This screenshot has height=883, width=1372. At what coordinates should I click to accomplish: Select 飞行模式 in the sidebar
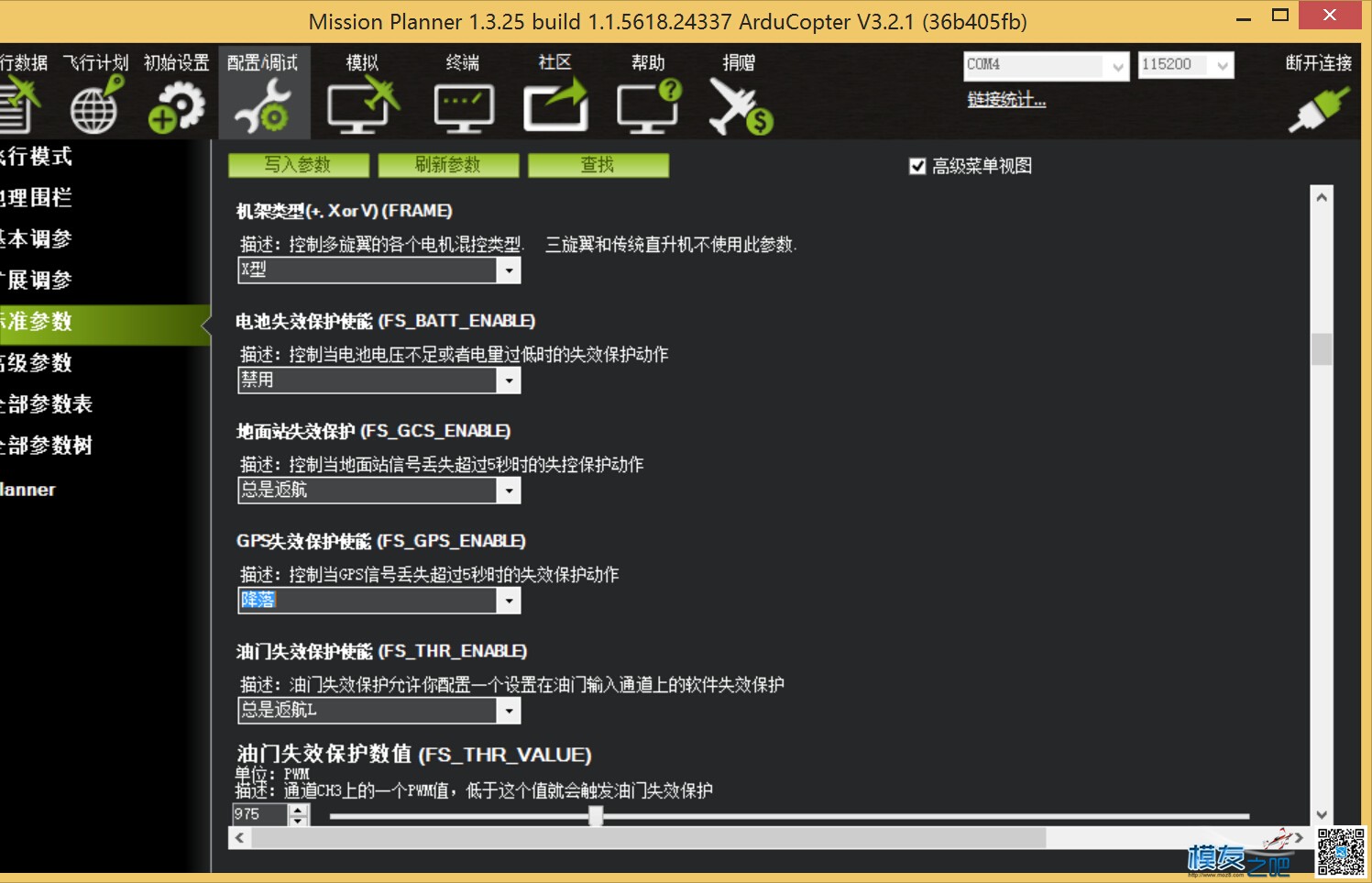click(x=36, y=157)
